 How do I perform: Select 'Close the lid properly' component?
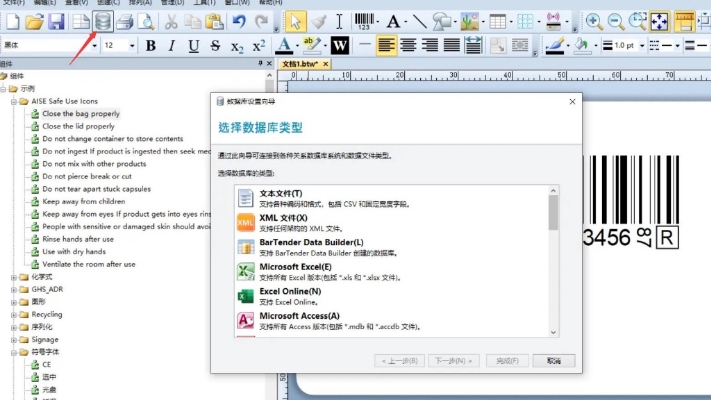(78, 127)
